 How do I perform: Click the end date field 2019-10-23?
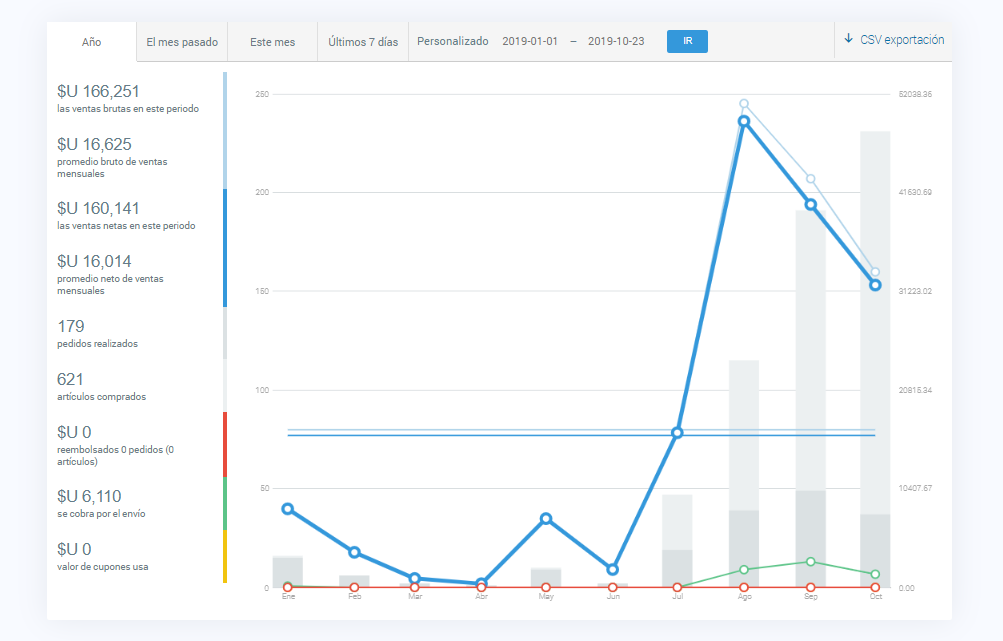(615, 42)
